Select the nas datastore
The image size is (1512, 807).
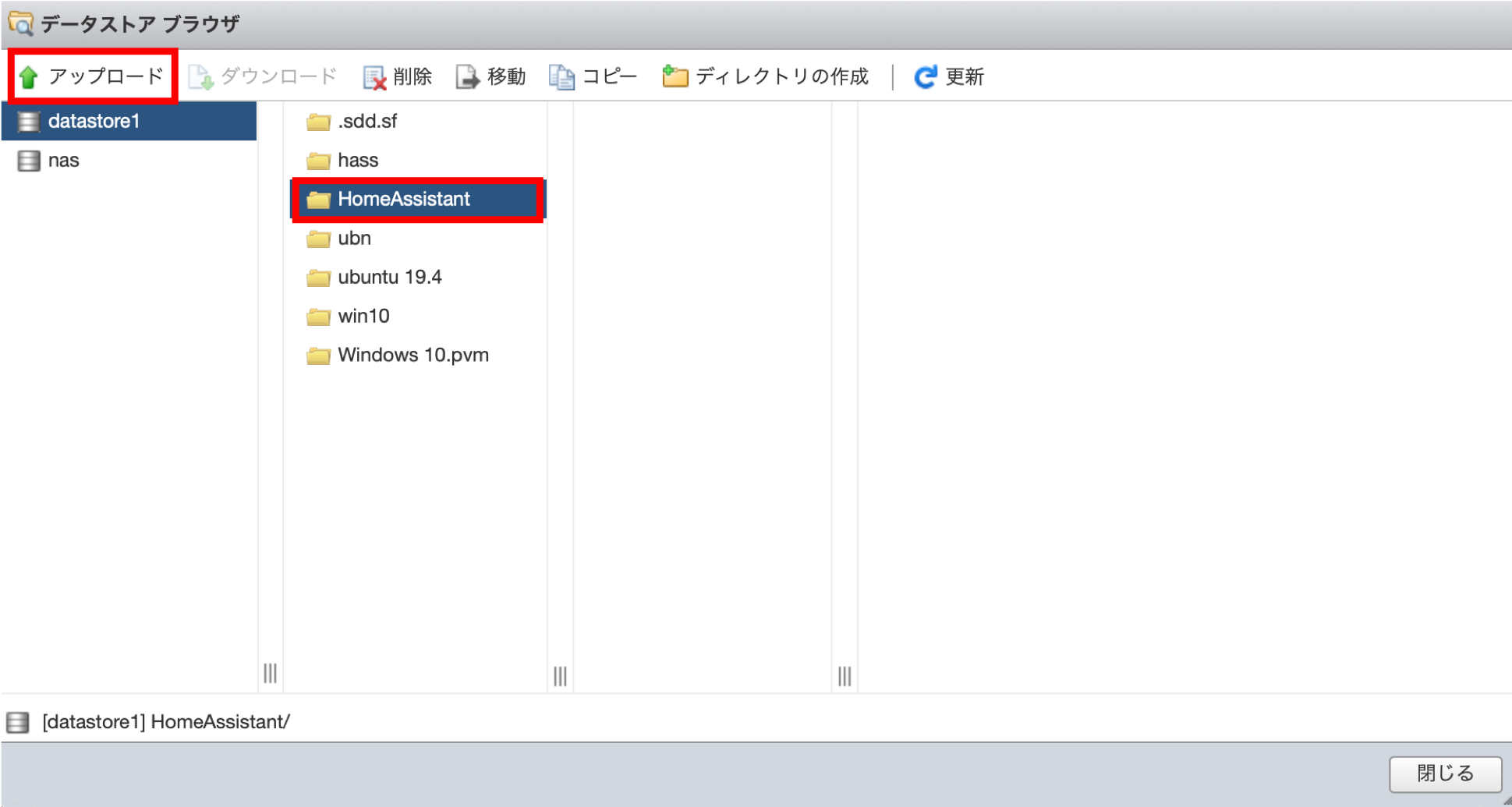click(x=63, y=160)
